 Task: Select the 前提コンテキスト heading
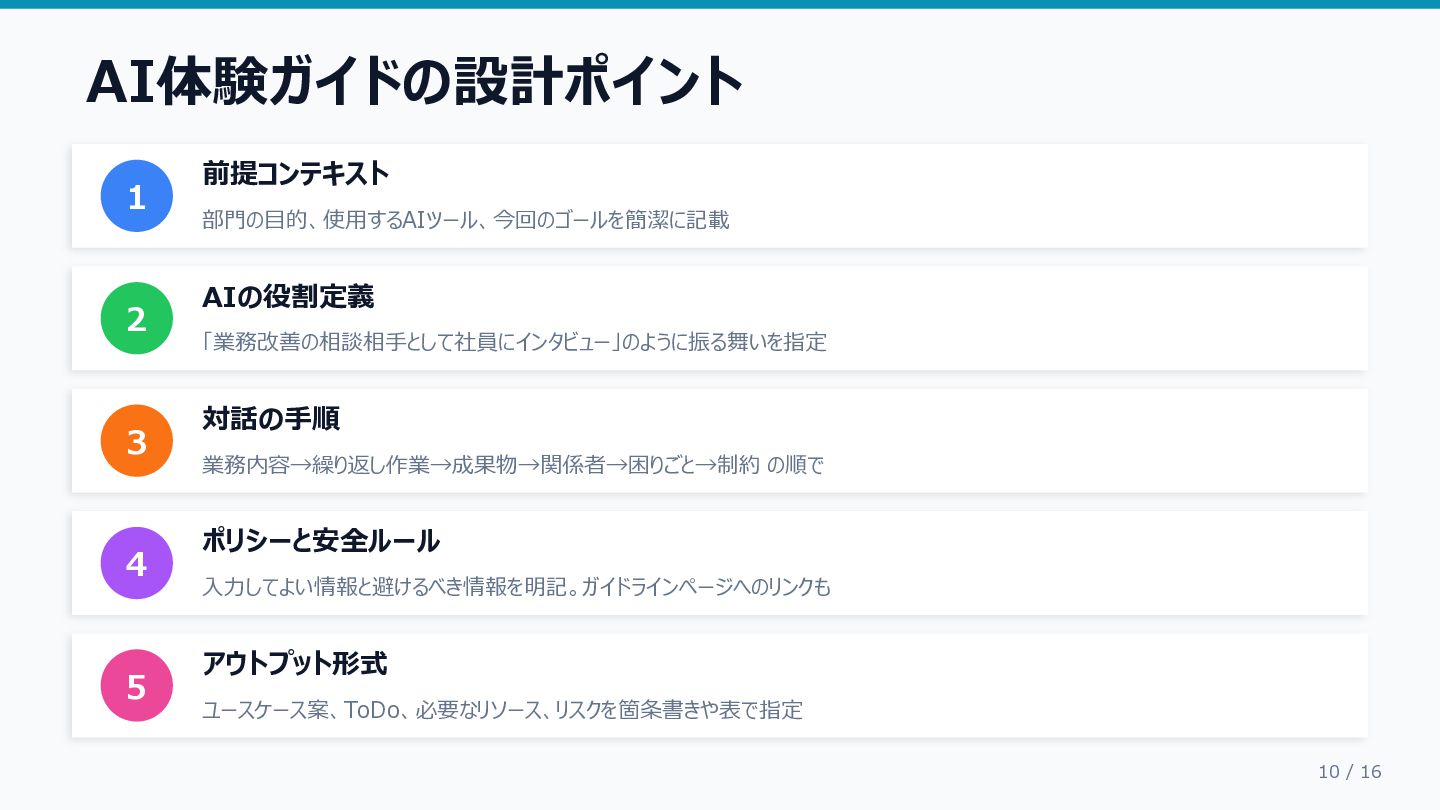(x=295, y=174)
